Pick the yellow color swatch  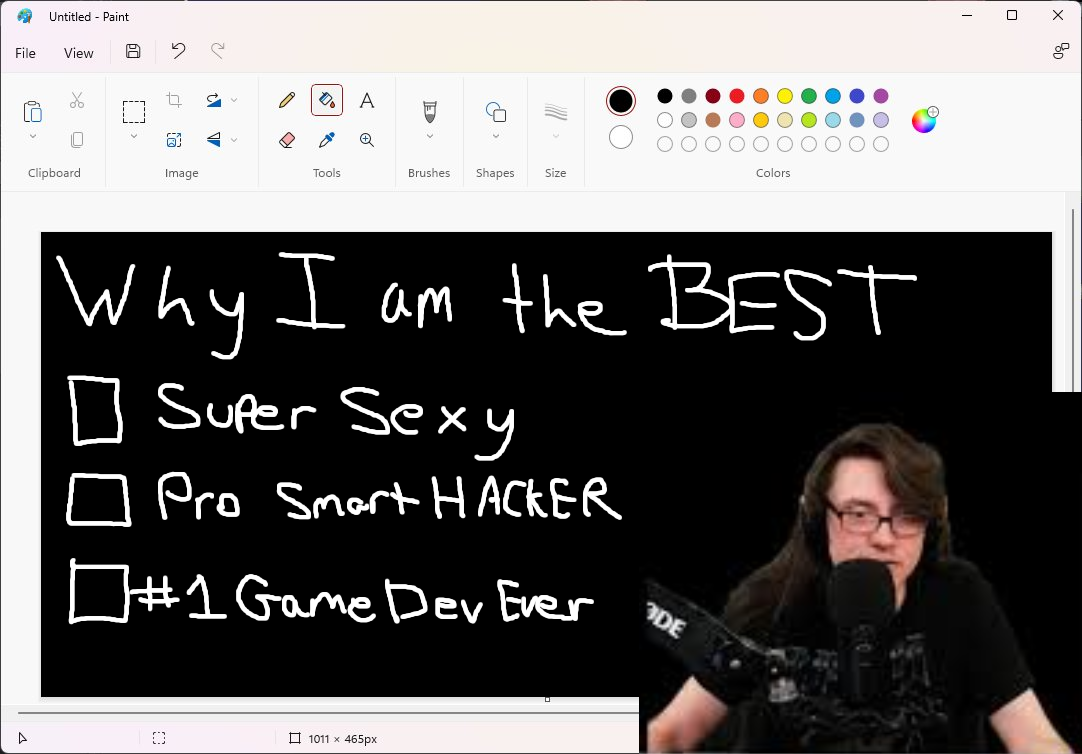[785, 96]
